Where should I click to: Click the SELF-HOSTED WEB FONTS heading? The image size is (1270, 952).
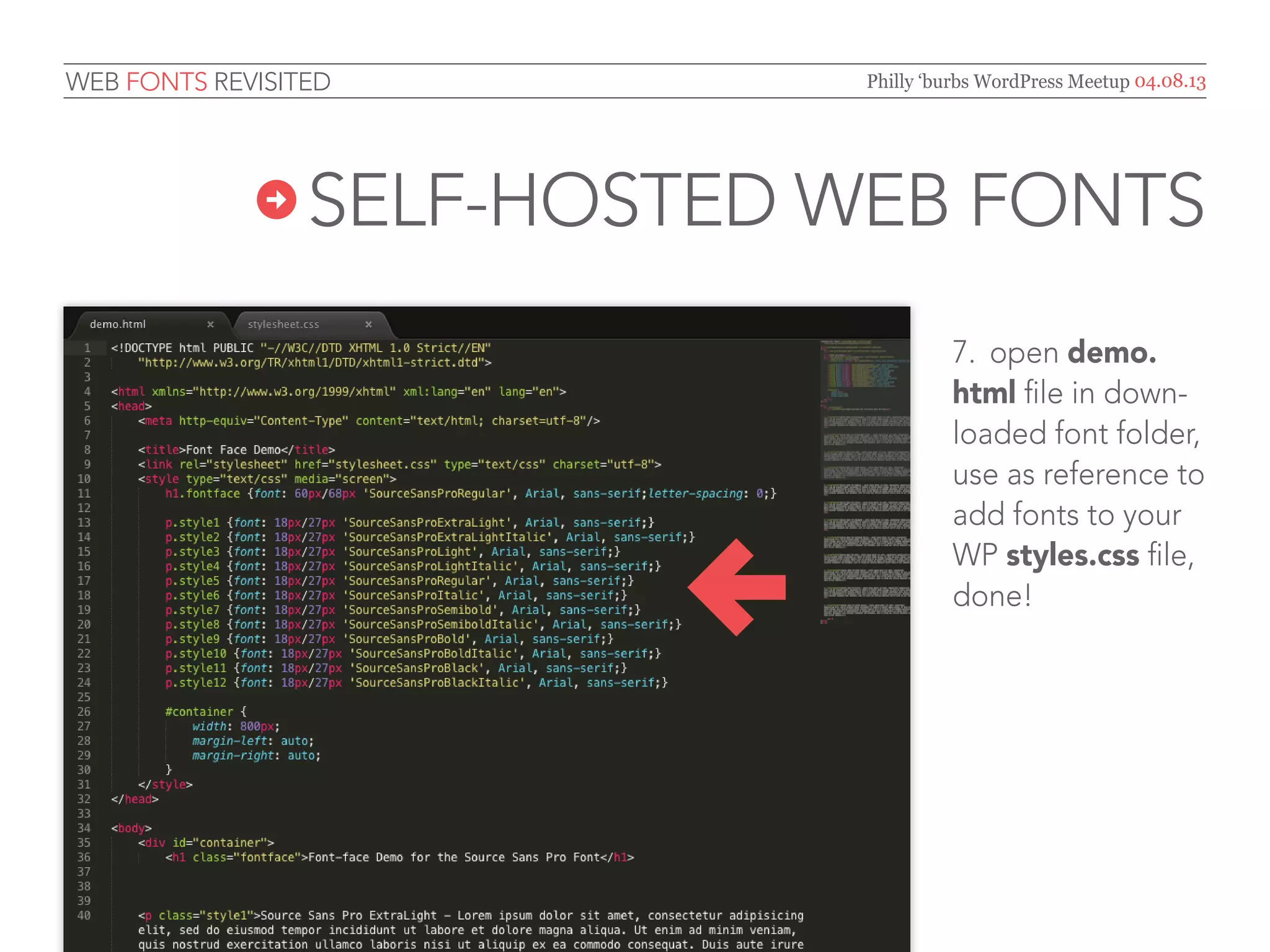[x=756, y=200]
